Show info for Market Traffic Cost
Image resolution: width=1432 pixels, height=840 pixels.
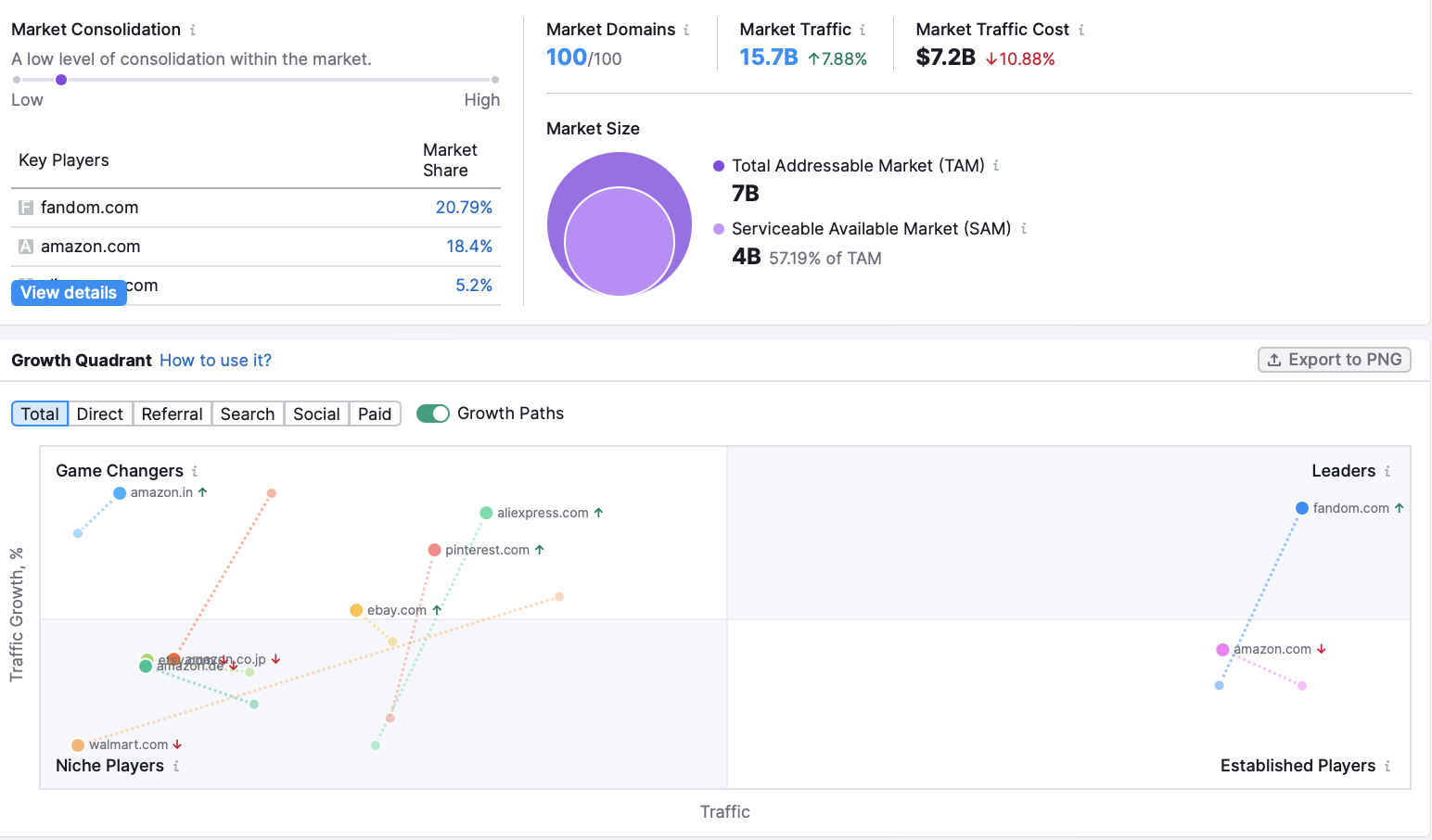point(1081,30)
